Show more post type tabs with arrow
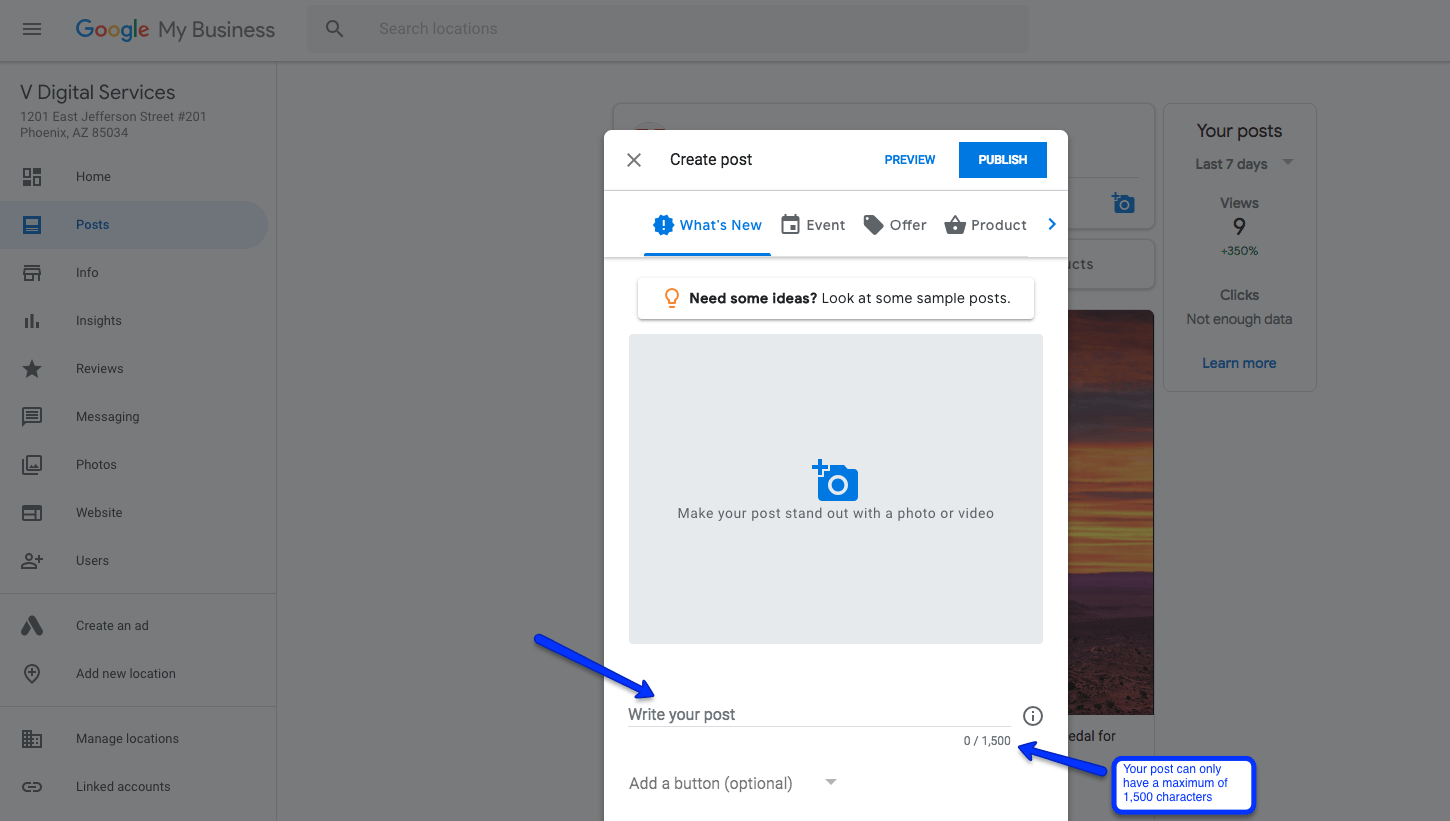This screenshot has width=1450, height=821. coord(1051,225)
